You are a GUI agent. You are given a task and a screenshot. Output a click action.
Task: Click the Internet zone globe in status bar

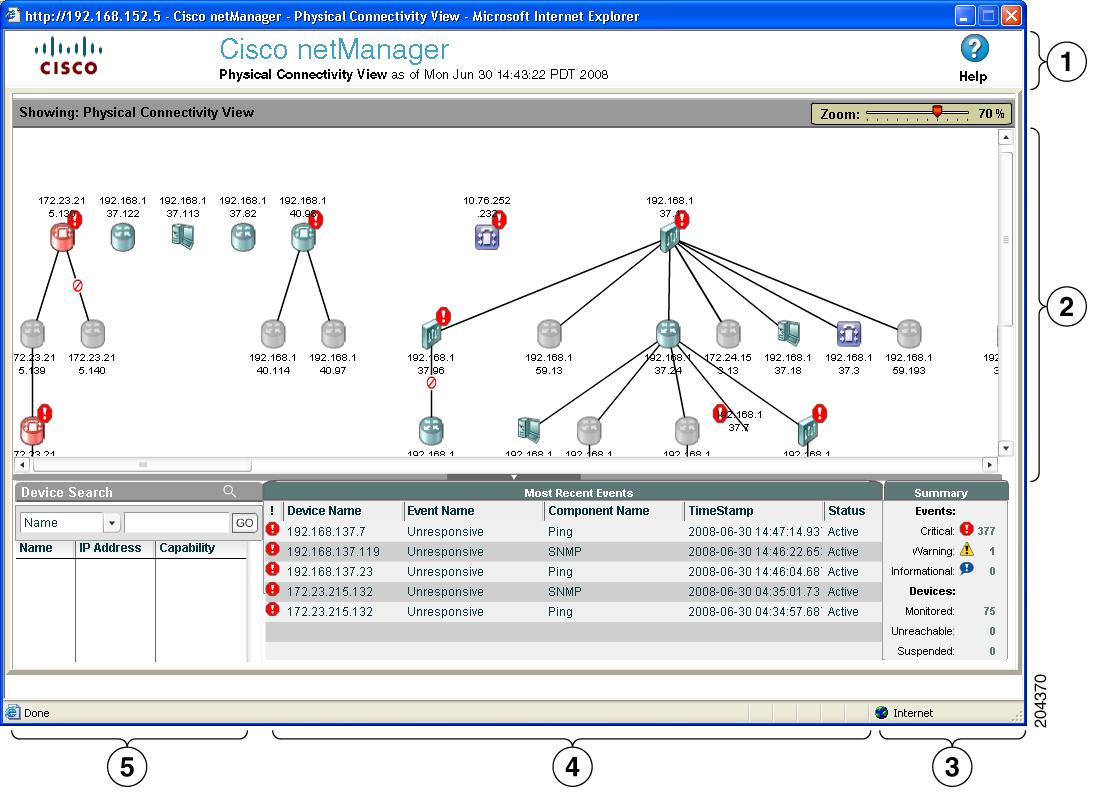pyautogui.click(x=881, y=712)
